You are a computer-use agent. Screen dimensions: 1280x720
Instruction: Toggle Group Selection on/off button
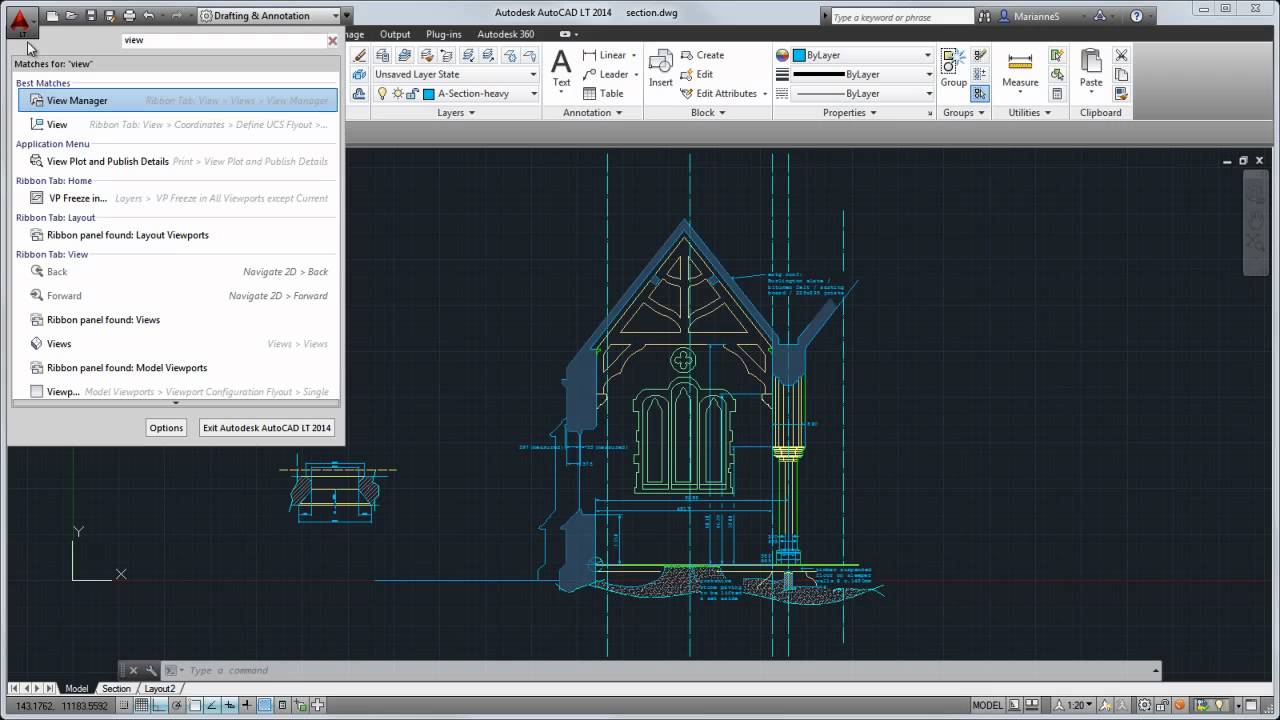(x=980, y=93)
